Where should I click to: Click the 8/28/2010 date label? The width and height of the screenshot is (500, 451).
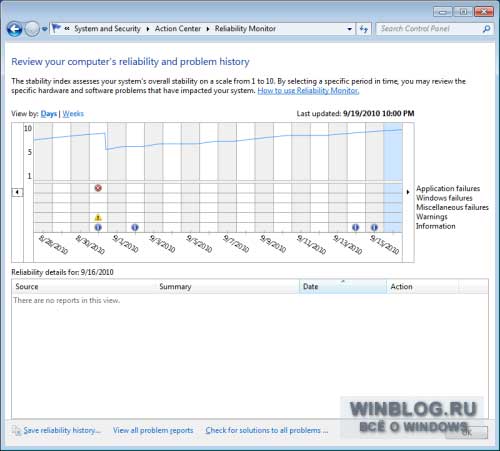point(53,244)
